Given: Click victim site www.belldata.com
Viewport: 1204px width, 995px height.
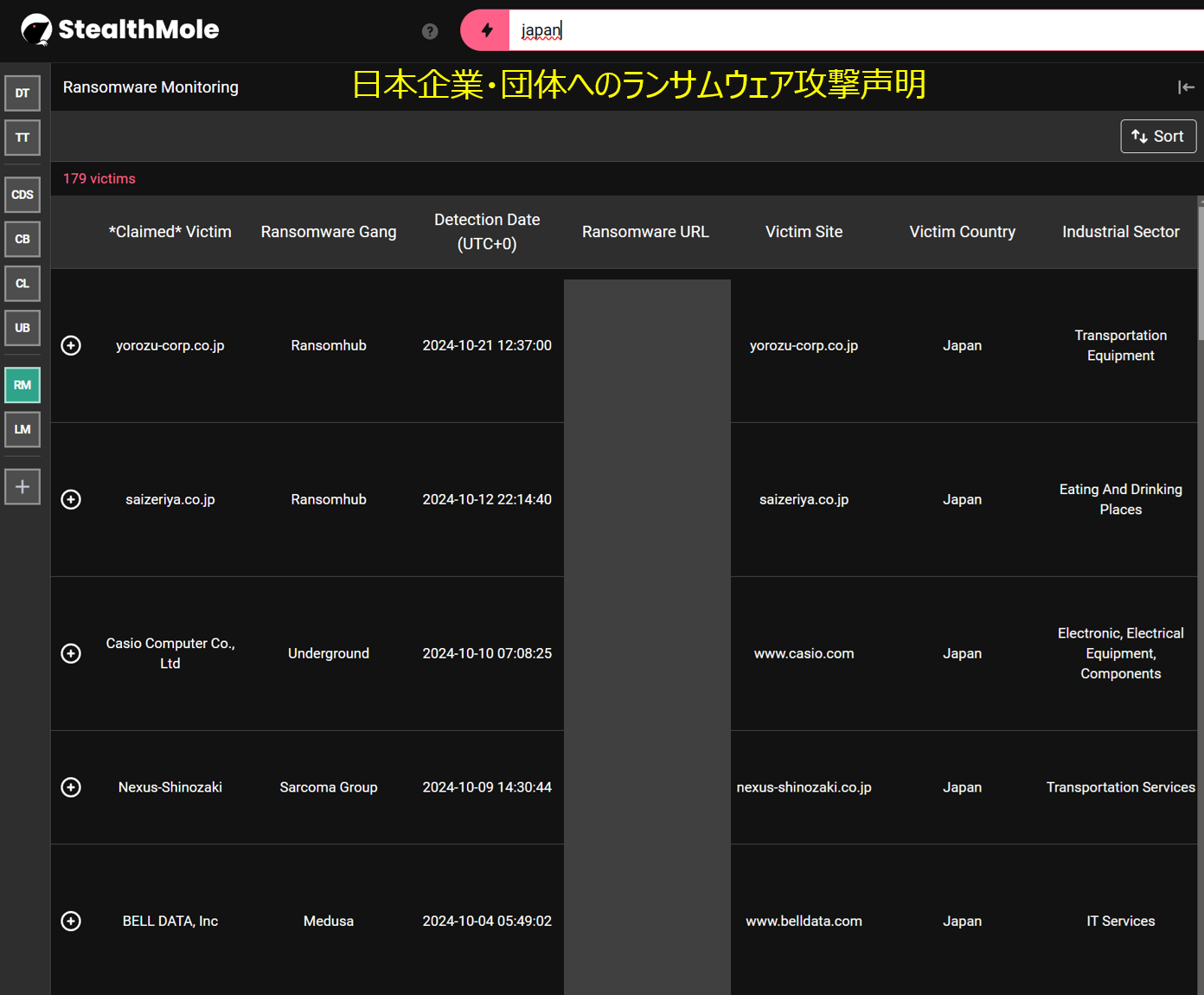Looking at the screenshot, I should tap(804, 921).
